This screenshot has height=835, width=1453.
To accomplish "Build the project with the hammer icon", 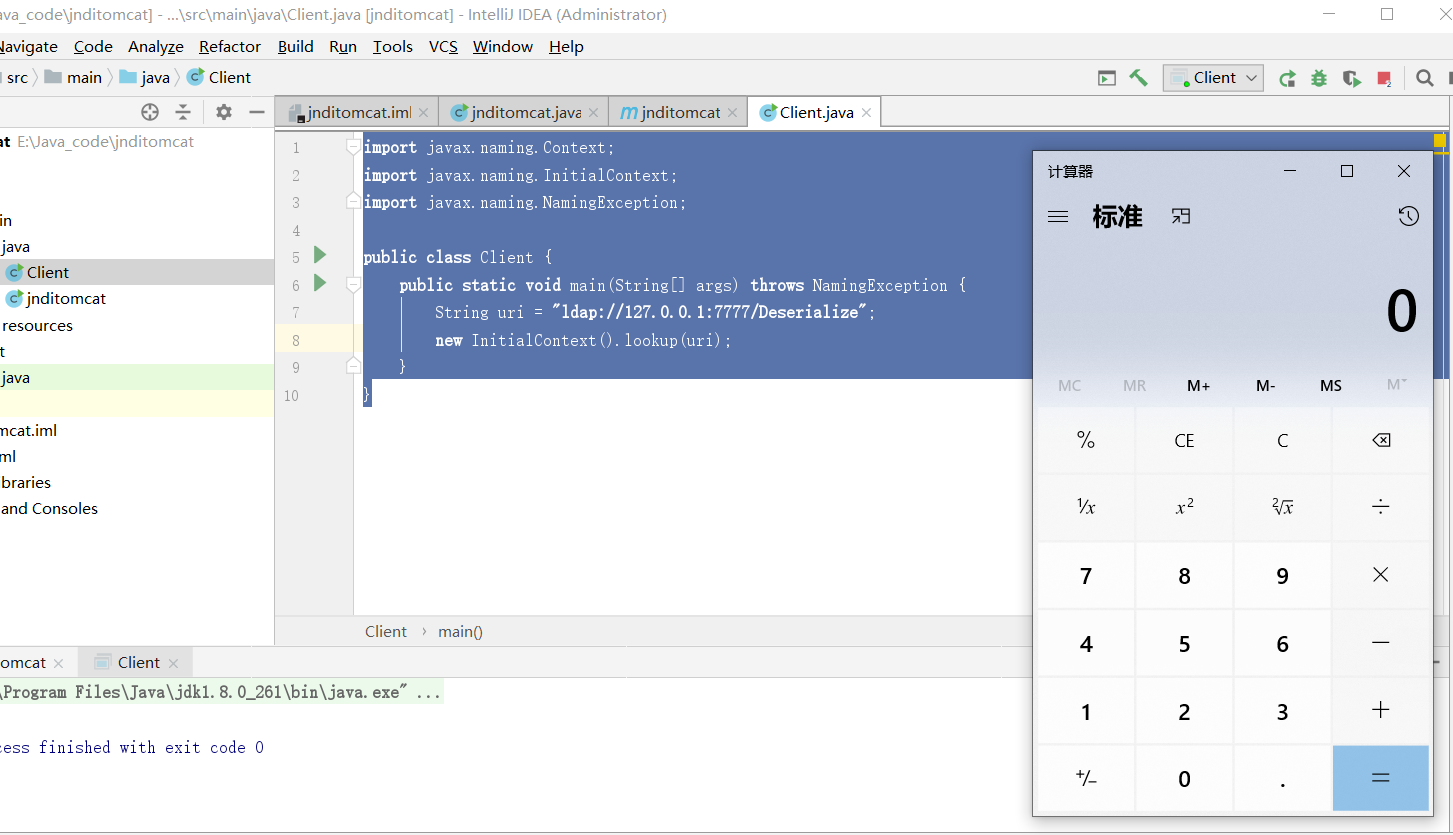I will pyautogui.click(x=1139, y=78).
